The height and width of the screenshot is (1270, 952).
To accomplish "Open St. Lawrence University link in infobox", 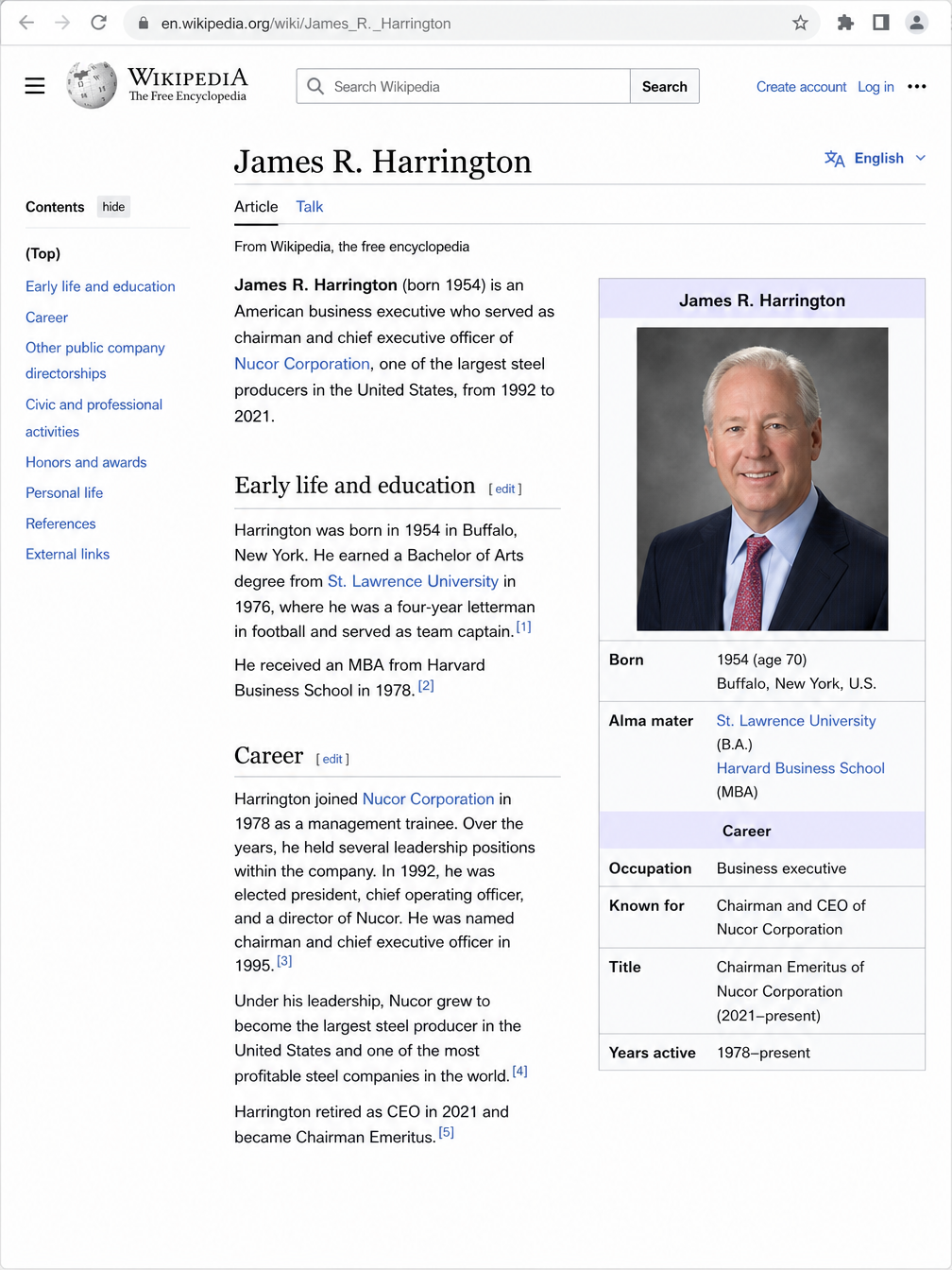I will coord(796,721).
